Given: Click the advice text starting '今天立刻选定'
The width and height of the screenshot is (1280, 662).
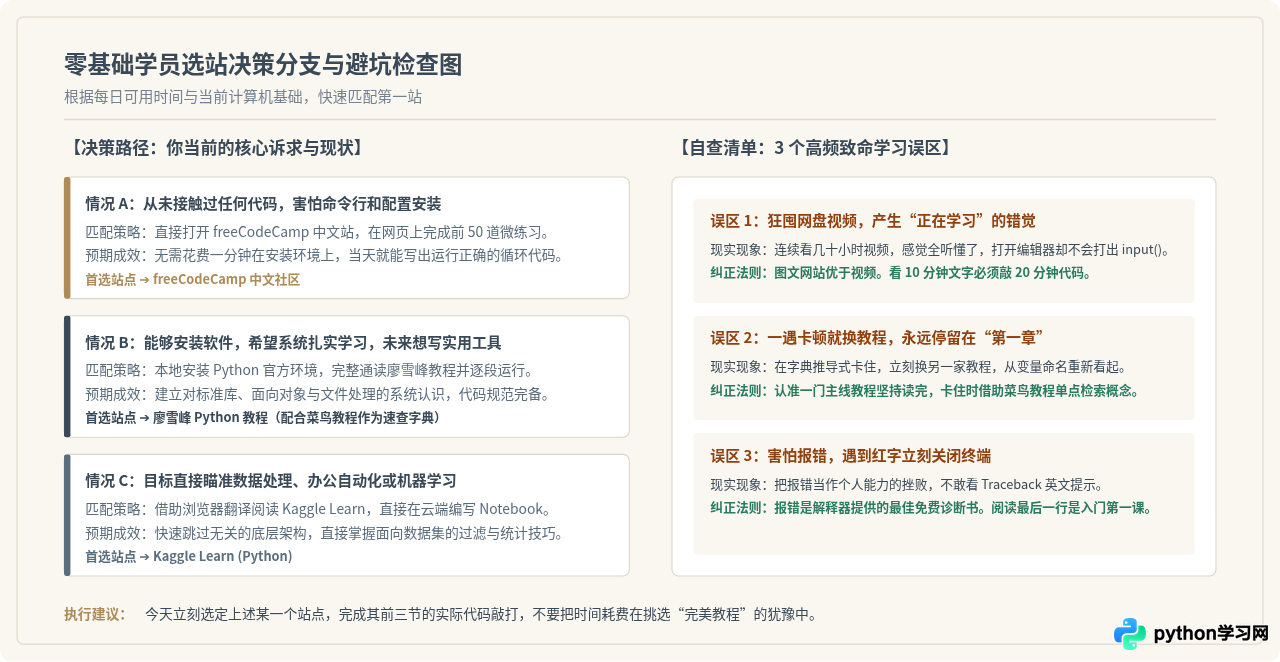Looking at the screenshot, I should pos(481,614).
